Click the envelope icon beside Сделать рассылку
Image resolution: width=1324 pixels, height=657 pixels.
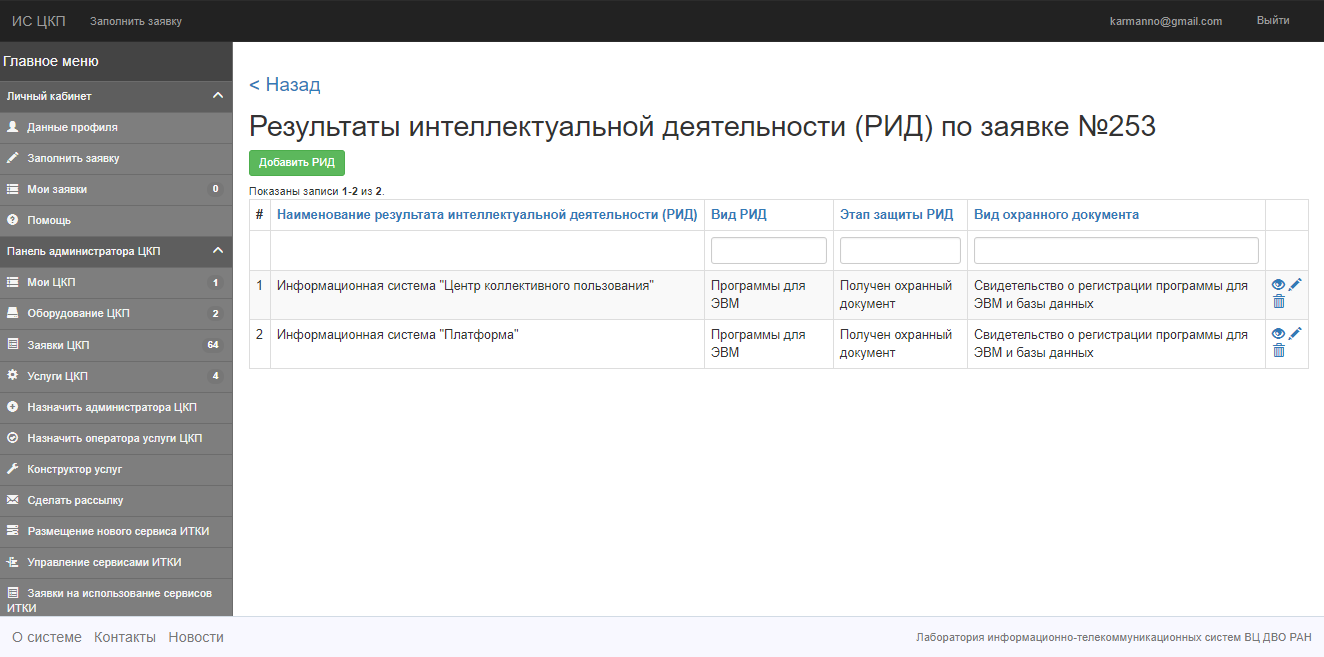click(x=13, y=500)
